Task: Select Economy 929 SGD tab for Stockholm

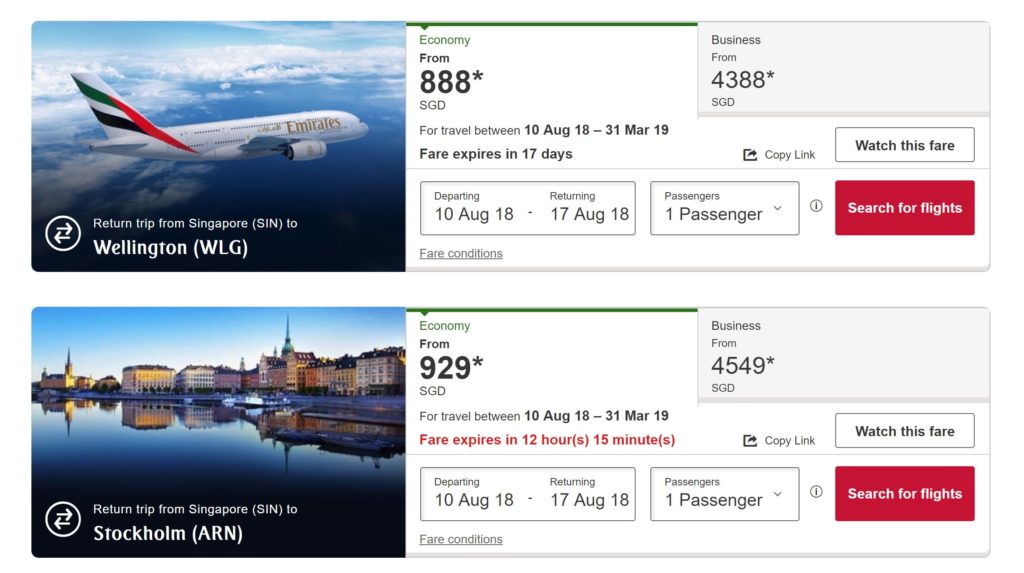Action: (x=551, y=356)
